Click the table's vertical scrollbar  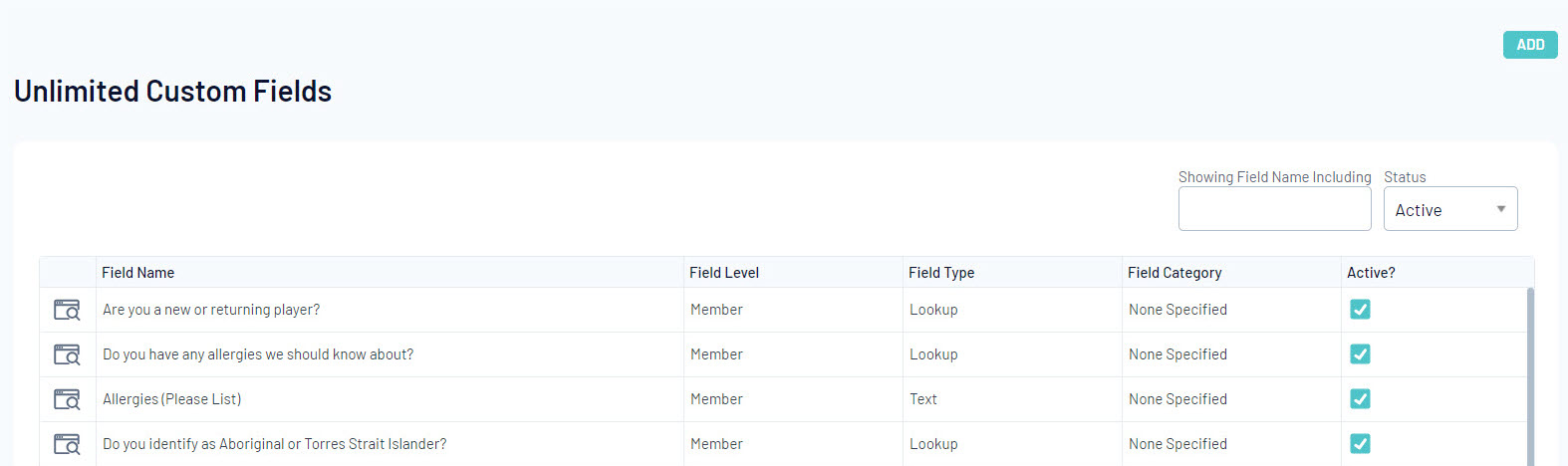tap(1530, 378)
